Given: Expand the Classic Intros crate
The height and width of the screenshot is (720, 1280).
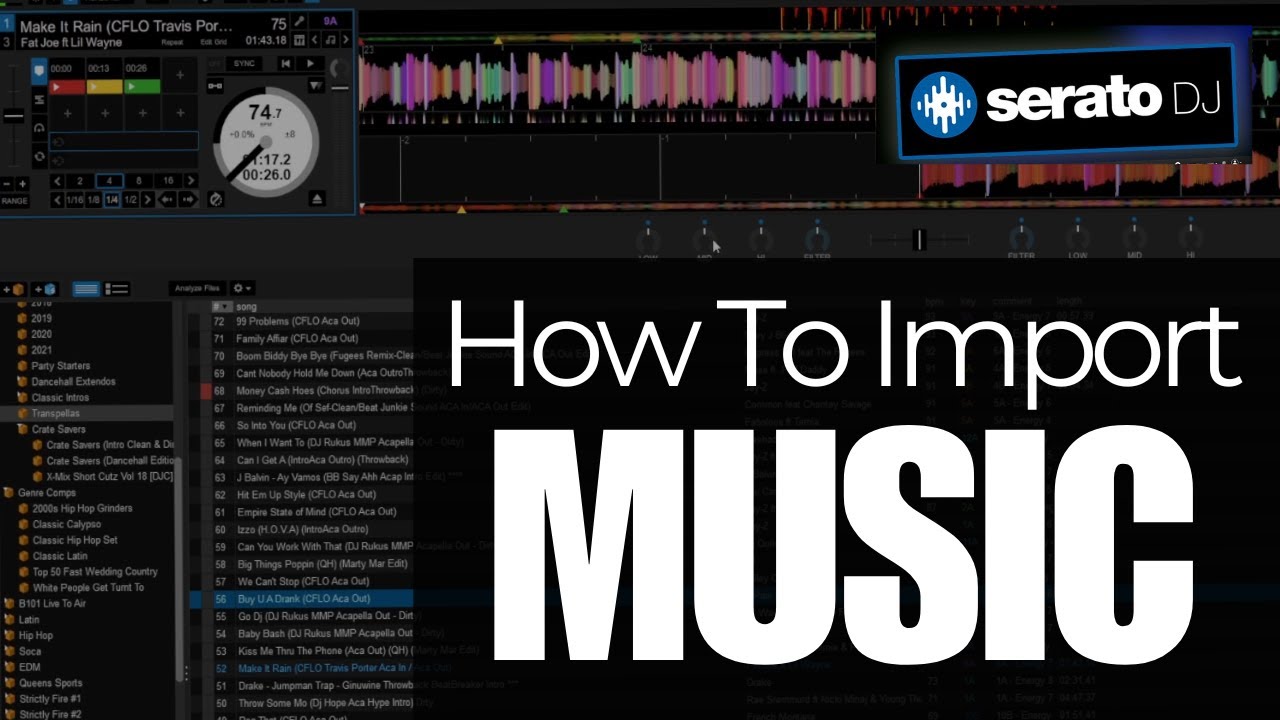Looking at the screenshot, I should pos(19,393).
